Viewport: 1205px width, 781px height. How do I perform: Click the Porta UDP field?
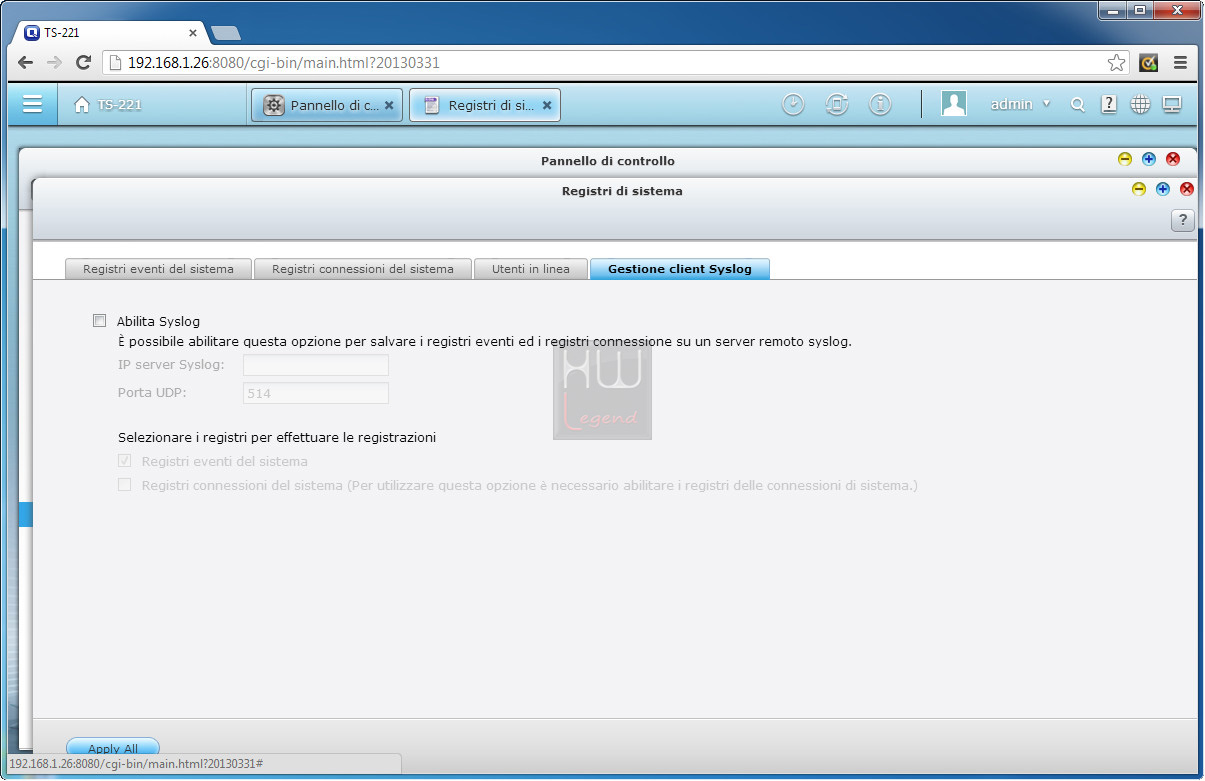tap(316, 393)
